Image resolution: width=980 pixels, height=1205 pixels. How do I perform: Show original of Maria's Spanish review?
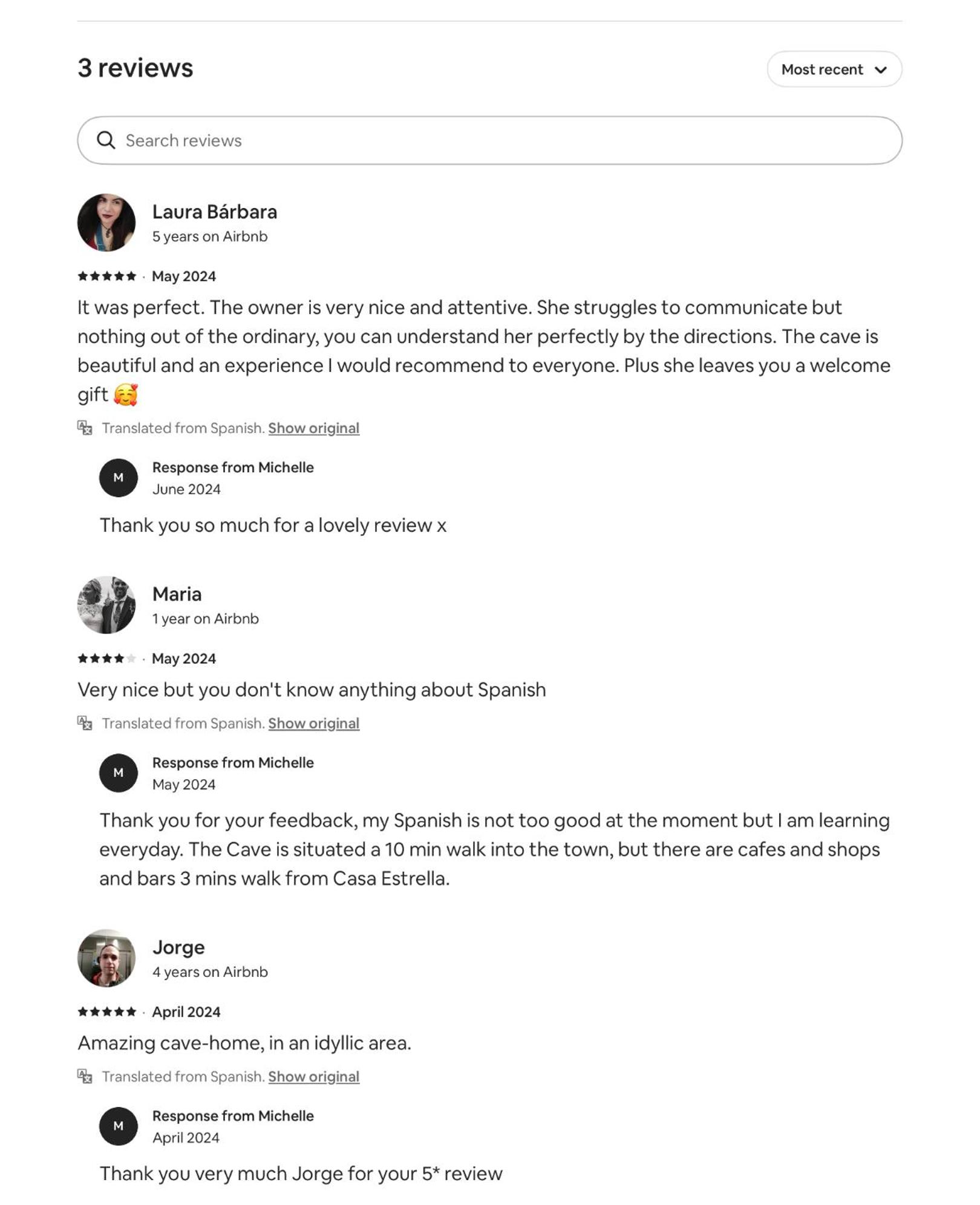pos(313,723)
